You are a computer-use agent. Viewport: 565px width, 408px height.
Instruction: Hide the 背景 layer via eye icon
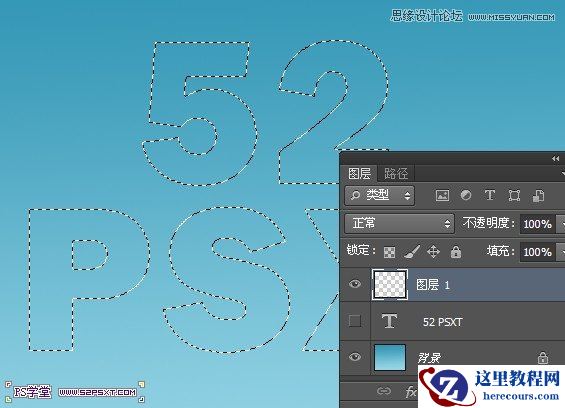point(355,357)
